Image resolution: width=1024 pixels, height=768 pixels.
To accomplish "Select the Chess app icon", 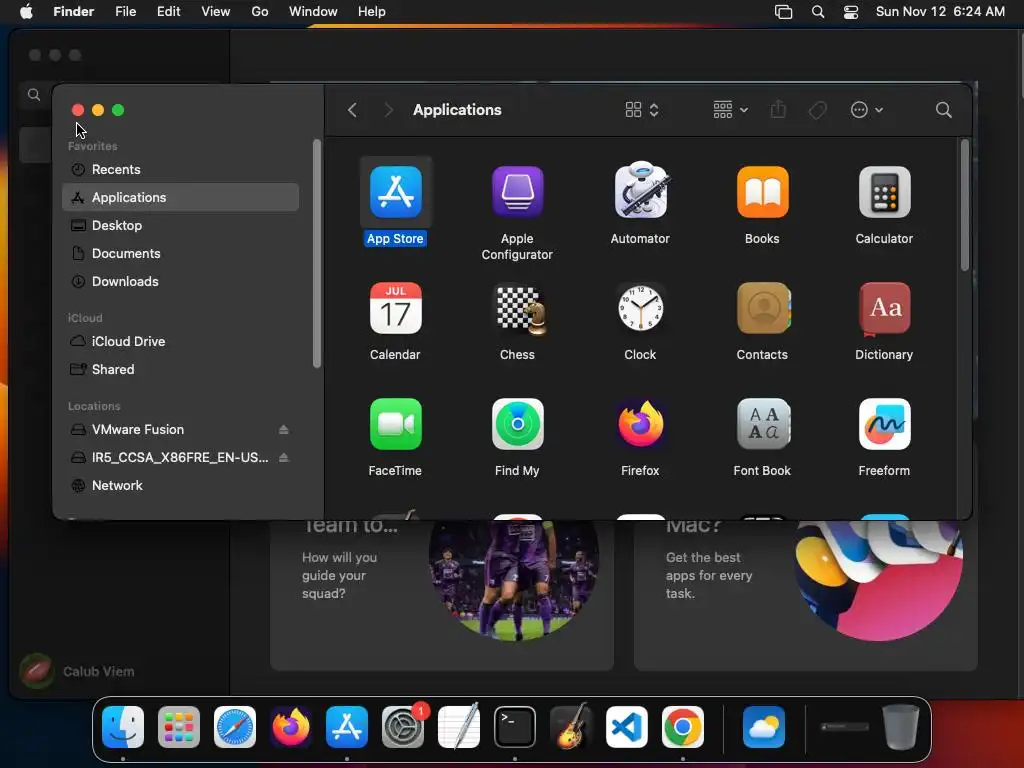I will (519, 310).
